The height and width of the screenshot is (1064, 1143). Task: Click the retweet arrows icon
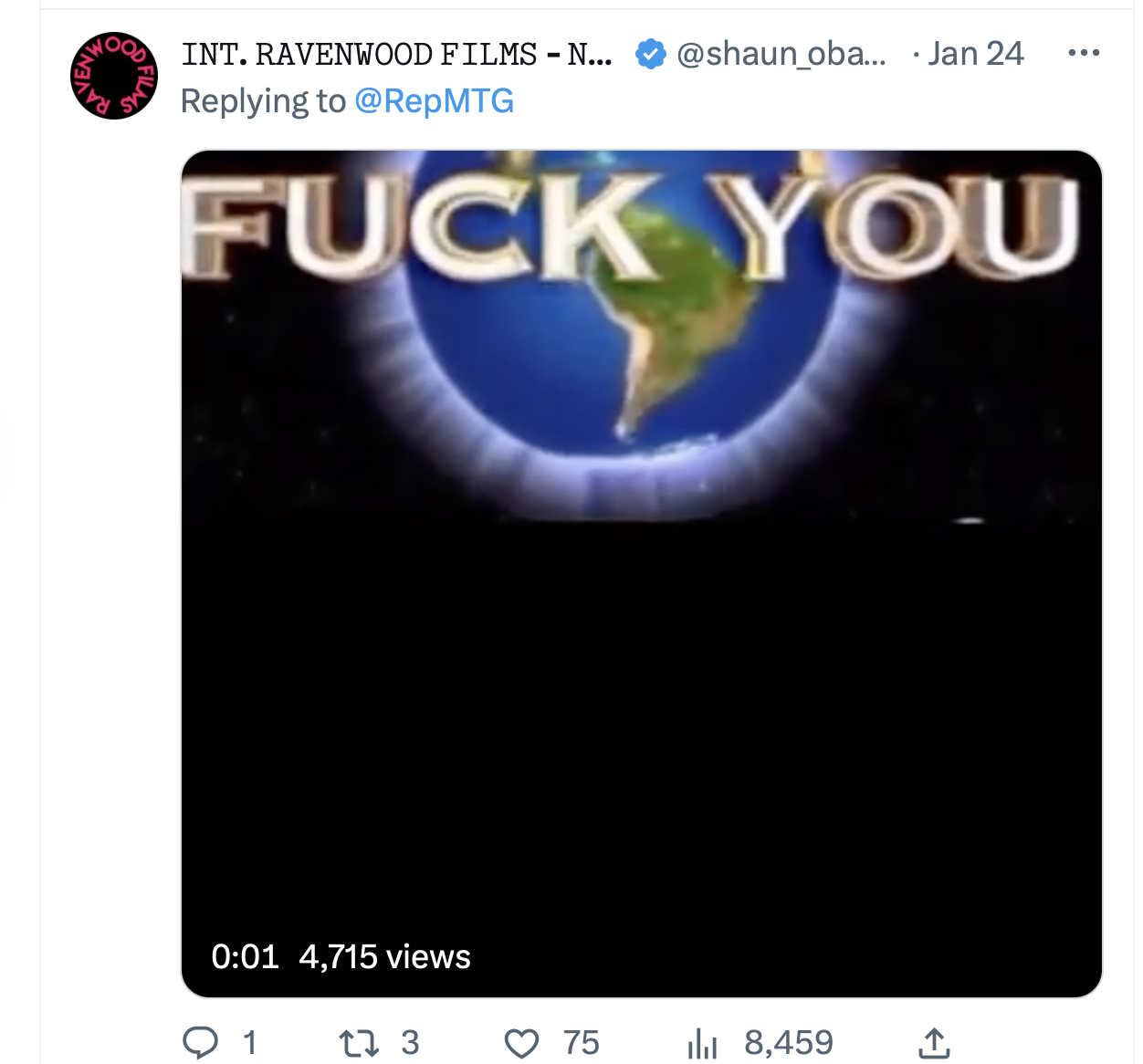tap(359, 1043)
